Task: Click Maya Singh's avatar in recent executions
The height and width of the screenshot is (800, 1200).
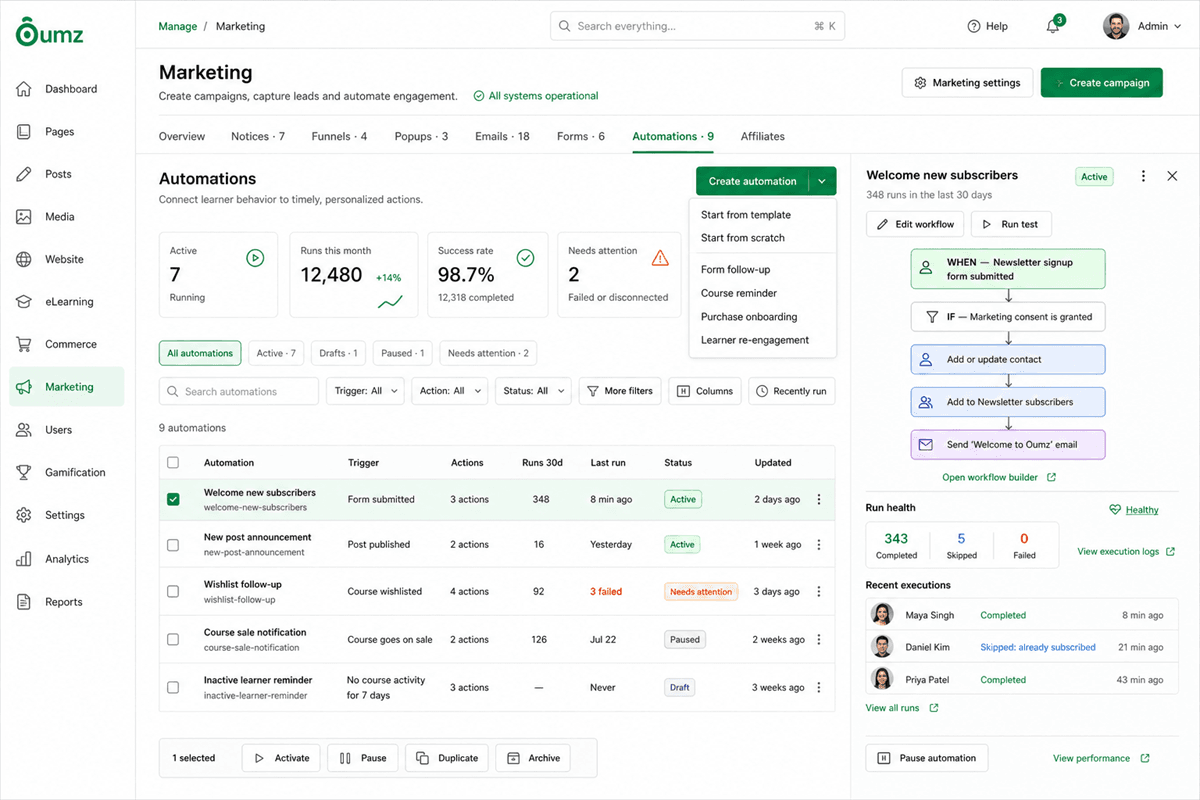Action: (882, 614)
